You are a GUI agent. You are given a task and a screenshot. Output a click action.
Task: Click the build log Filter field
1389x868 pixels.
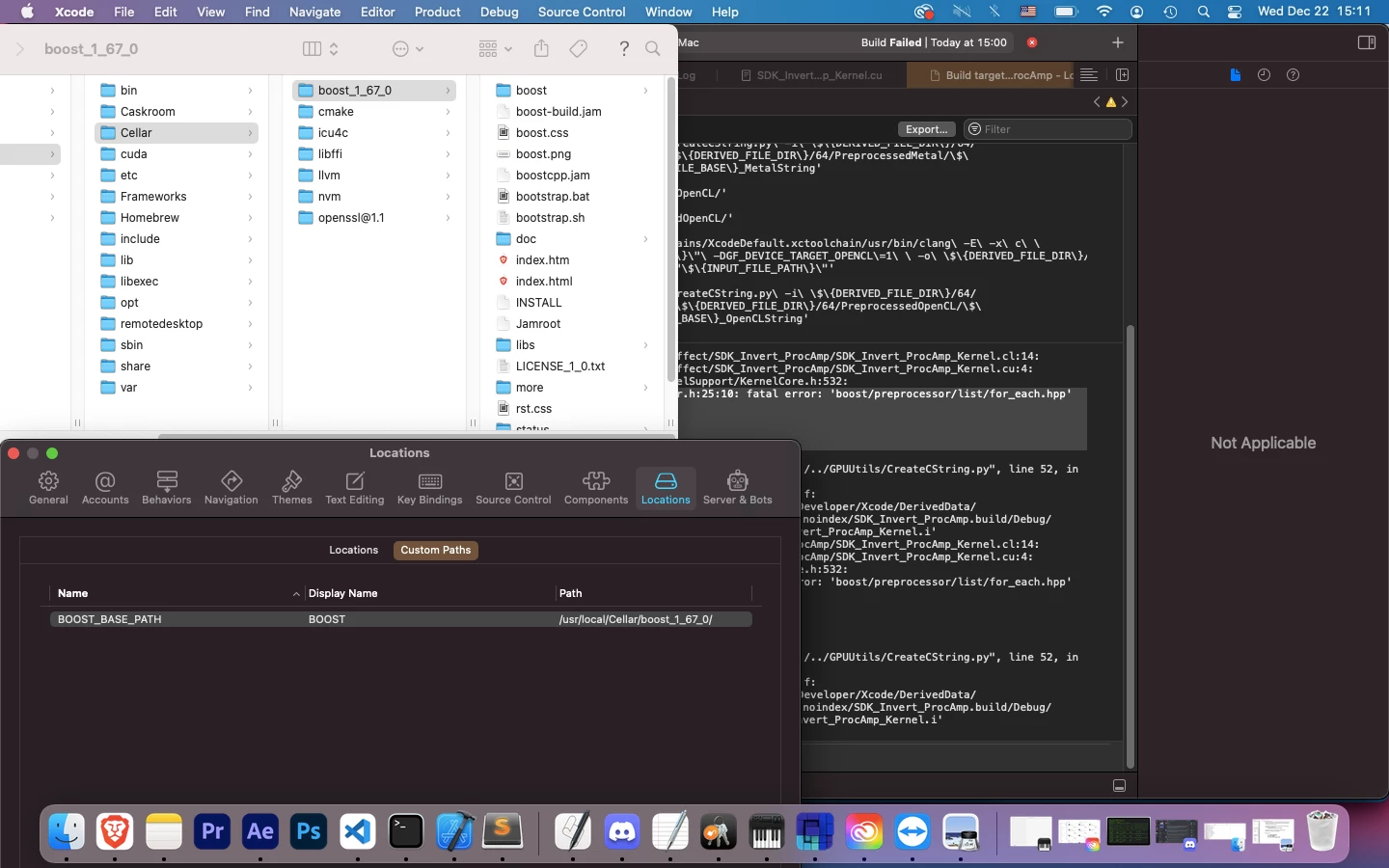pyautogui.click(x=1049, y=129)
